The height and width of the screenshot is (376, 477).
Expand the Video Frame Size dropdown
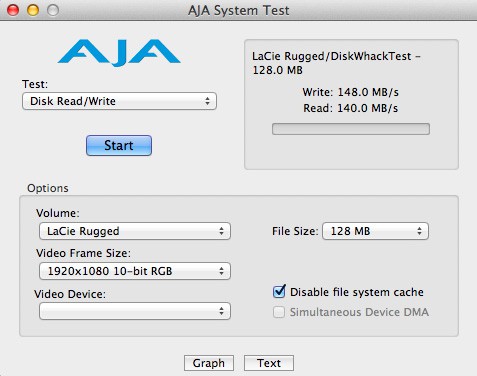click(x=135, y=271)
